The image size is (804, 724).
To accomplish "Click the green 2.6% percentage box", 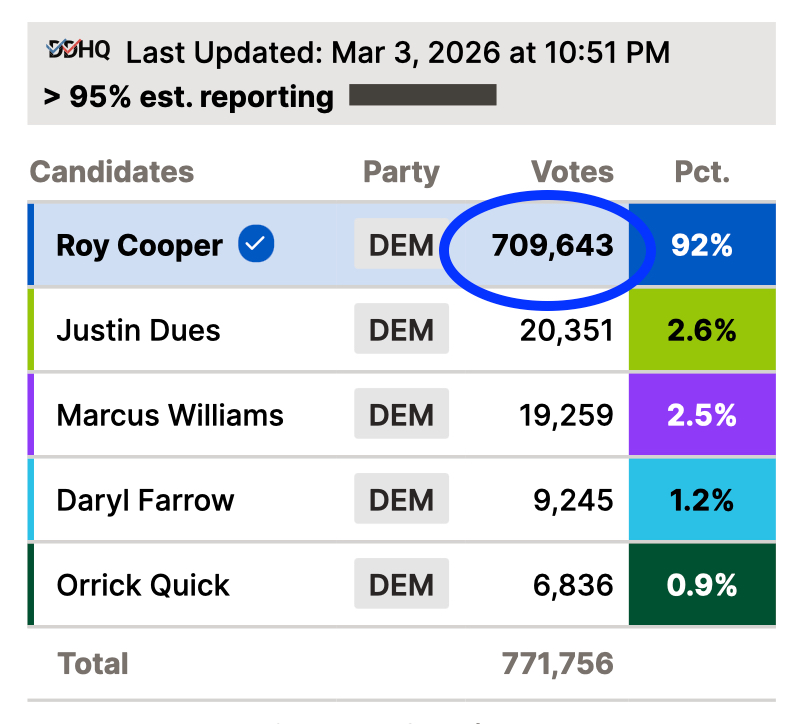I will [702, 330].
